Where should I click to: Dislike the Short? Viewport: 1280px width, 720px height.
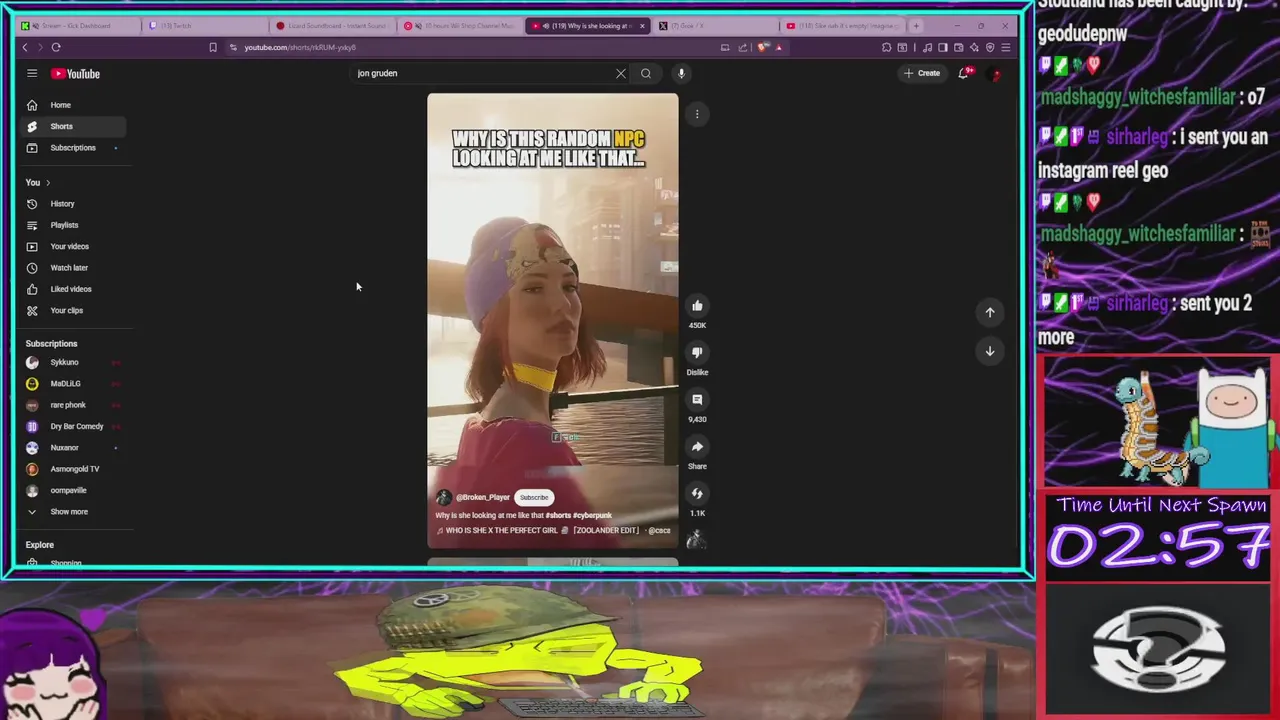click(697, 352)
